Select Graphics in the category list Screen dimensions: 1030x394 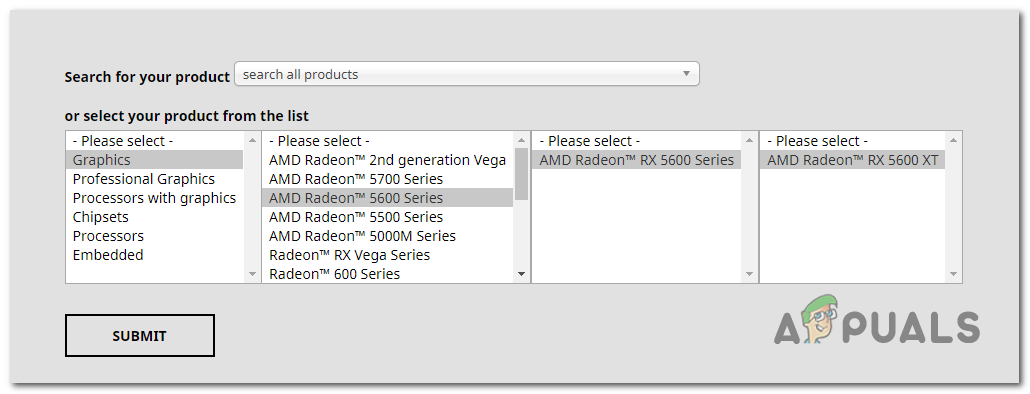pos(154,160)
